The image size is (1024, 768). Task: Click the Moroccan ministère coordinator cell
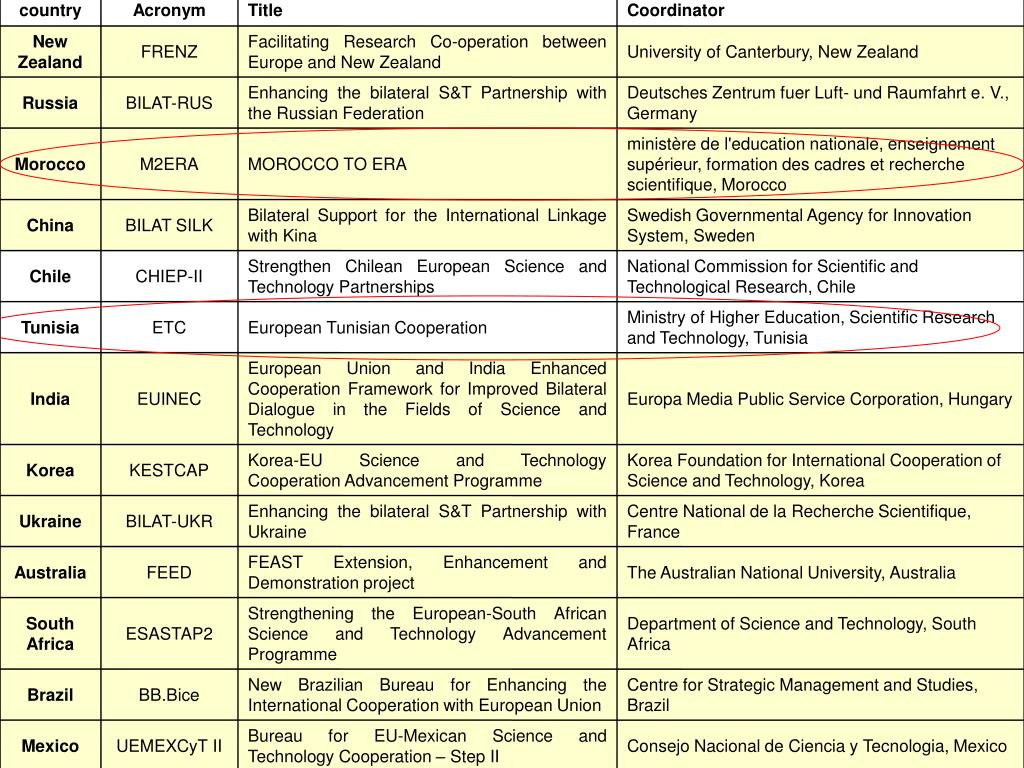click(820, 164)
